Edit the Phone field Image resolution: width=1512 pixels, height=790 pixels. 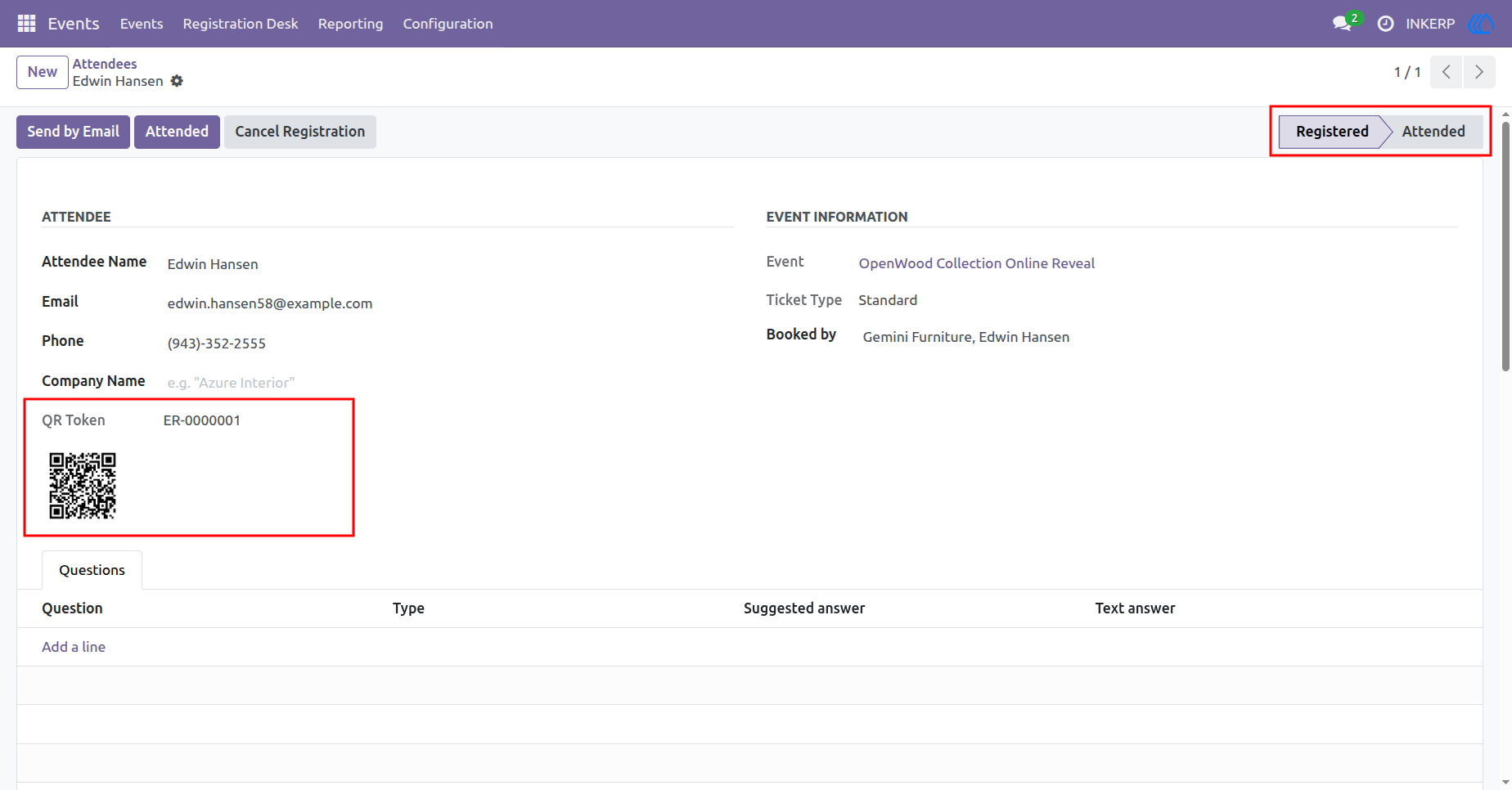(x=450, y=343)
